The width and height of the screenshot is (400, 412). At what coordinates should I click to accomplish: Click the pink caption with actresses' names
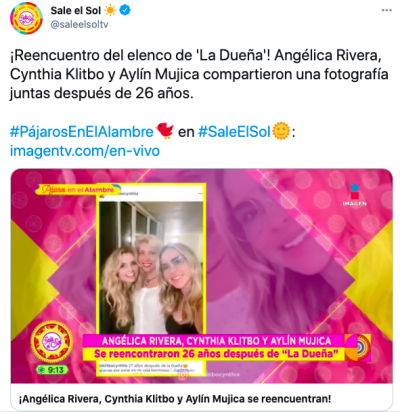click(x=216, y=341)
